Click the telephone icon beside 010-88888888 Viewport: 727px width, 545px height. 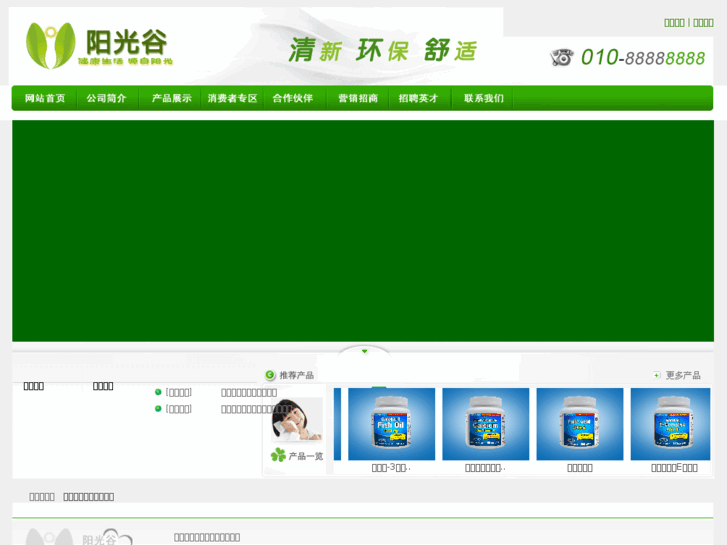tap(562, 58)
